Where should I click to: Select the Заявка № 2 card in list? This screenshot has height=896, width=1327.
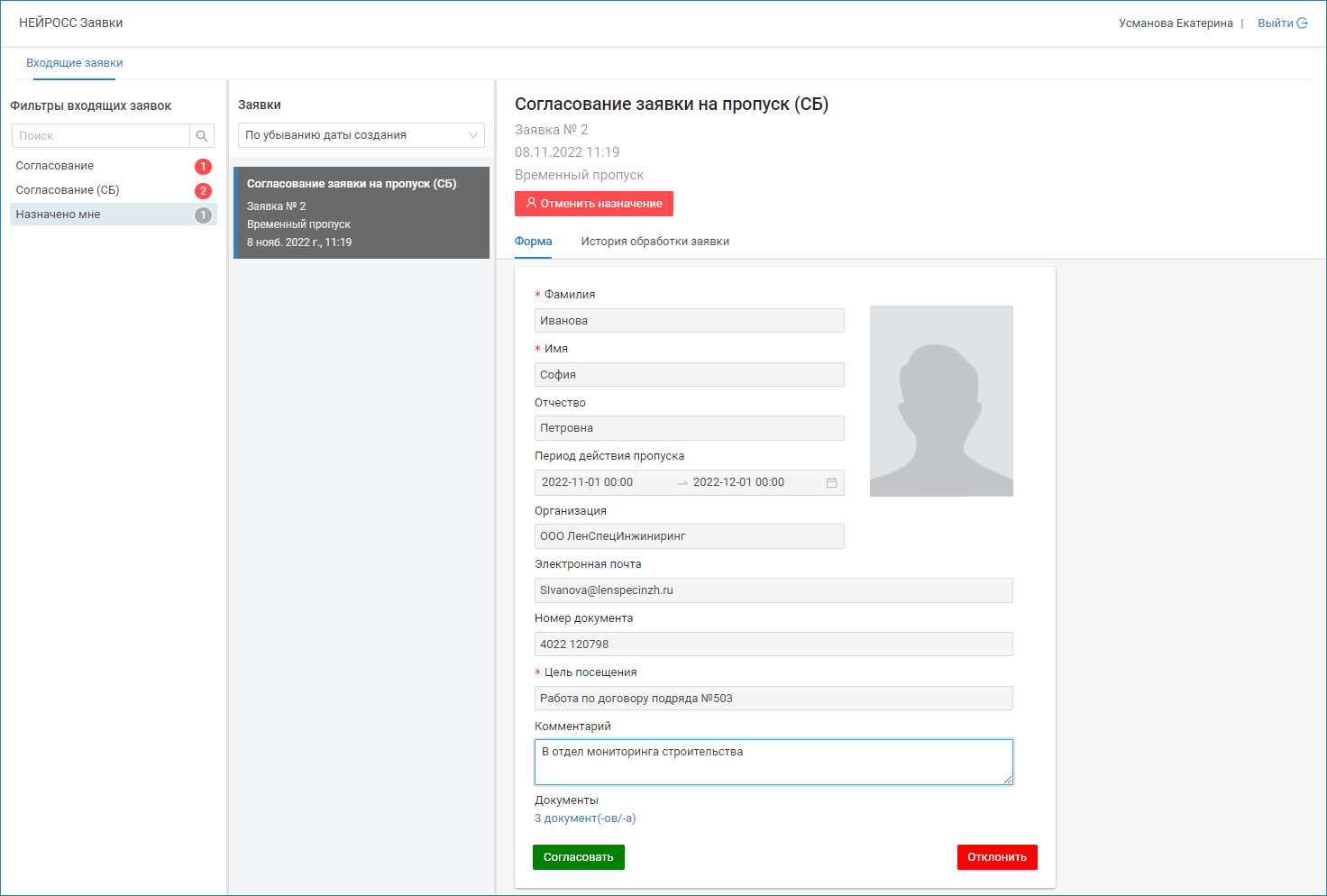[361, 213]
